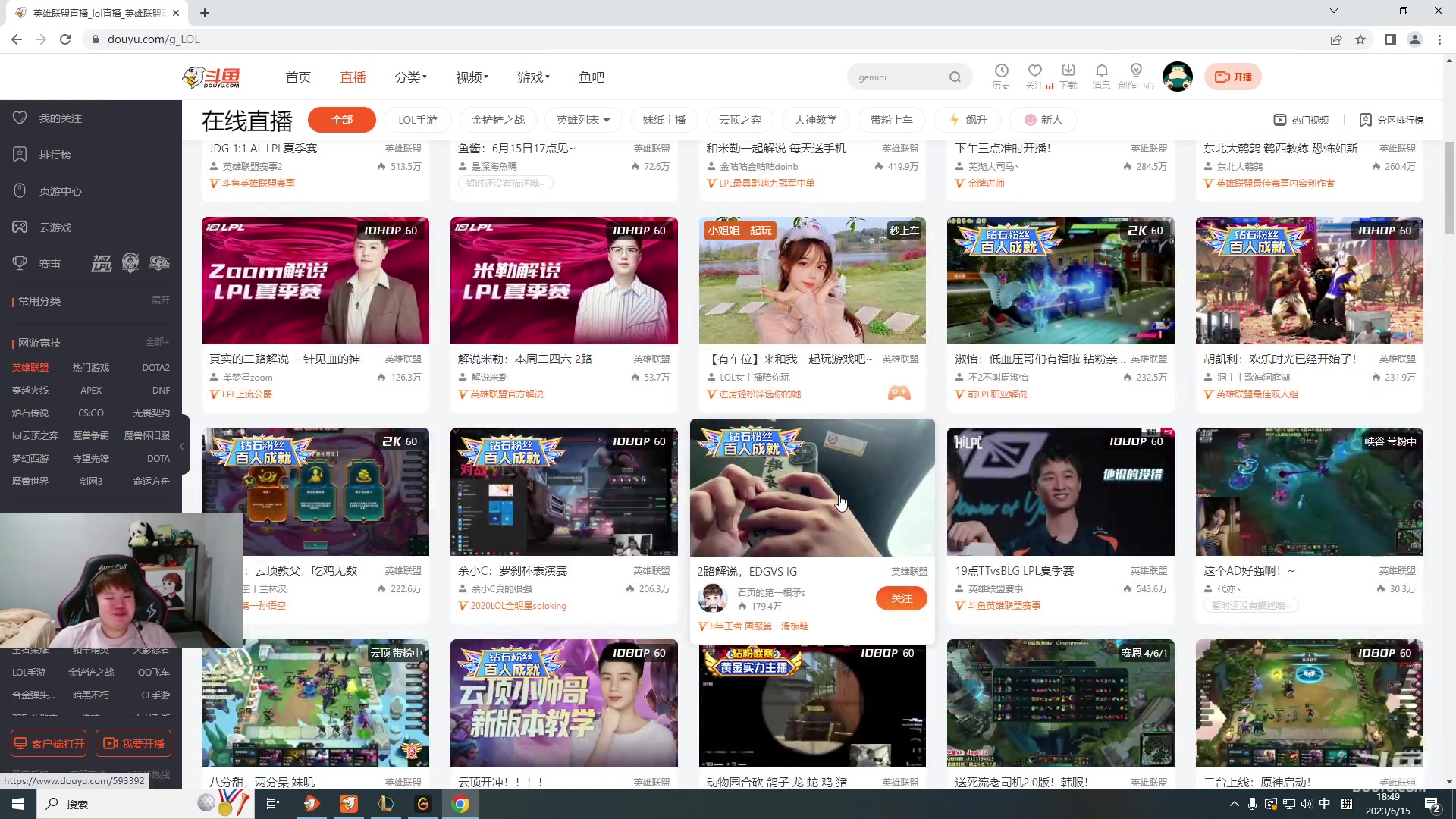Select the 妹纸主播 filter tab
The image size is (1456, 819).
664,120
